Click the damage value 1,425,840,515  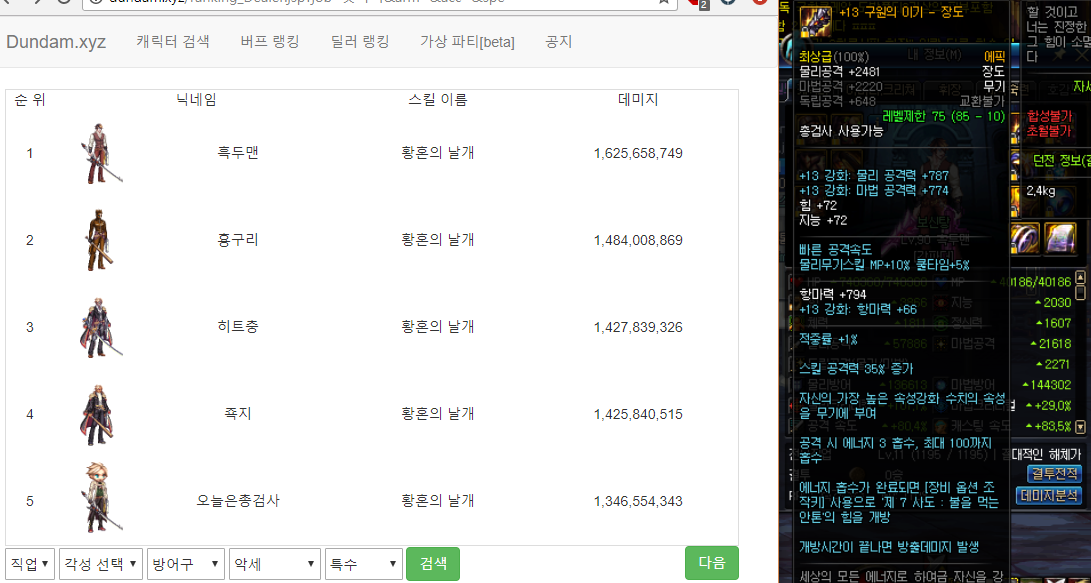point(638,414)
